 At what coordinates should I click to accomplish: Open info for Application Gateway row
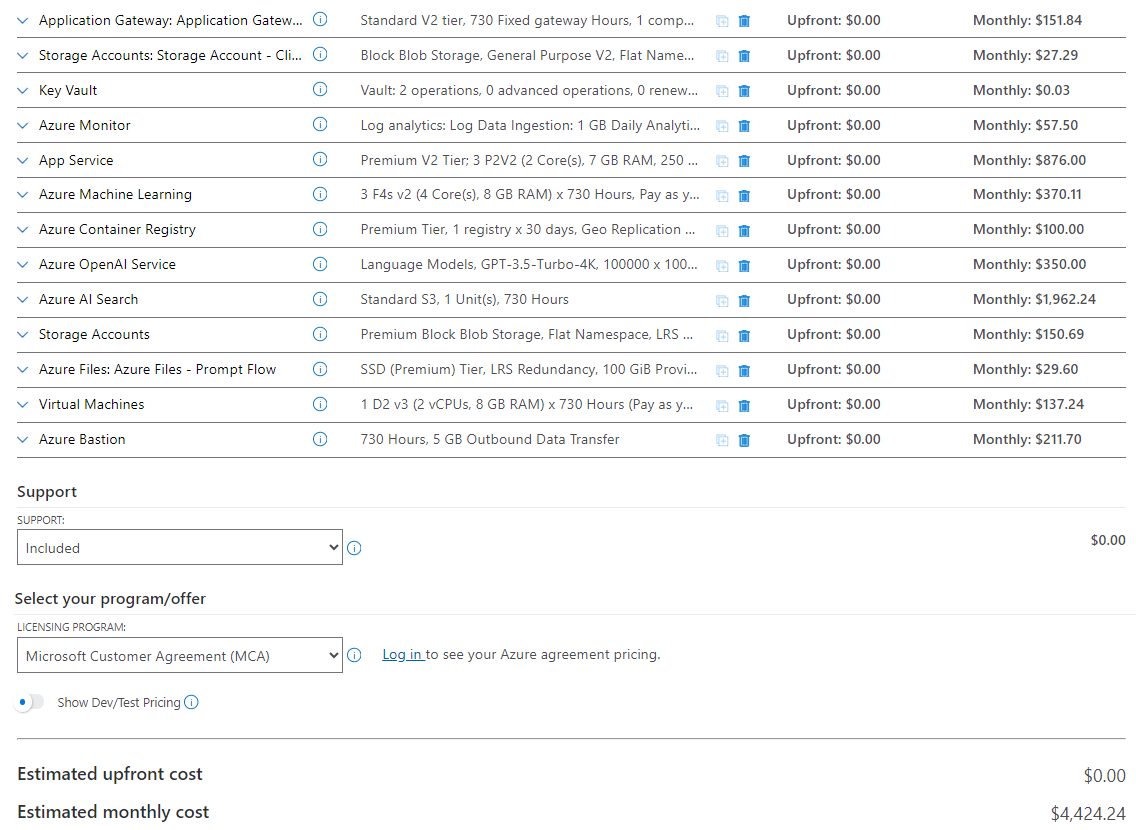click(320, 20)
